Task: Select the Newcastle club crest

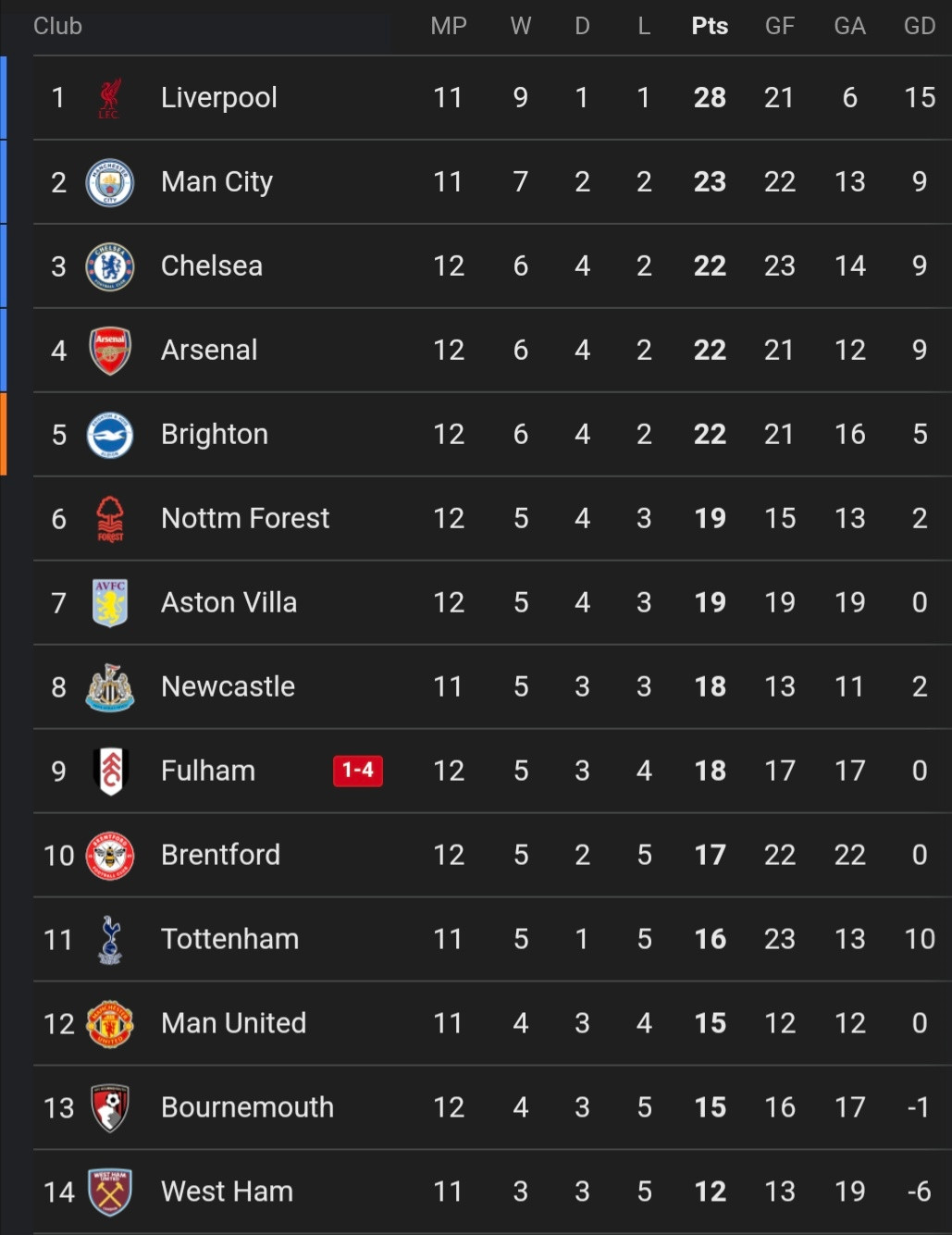Action: tap(109, 687)
